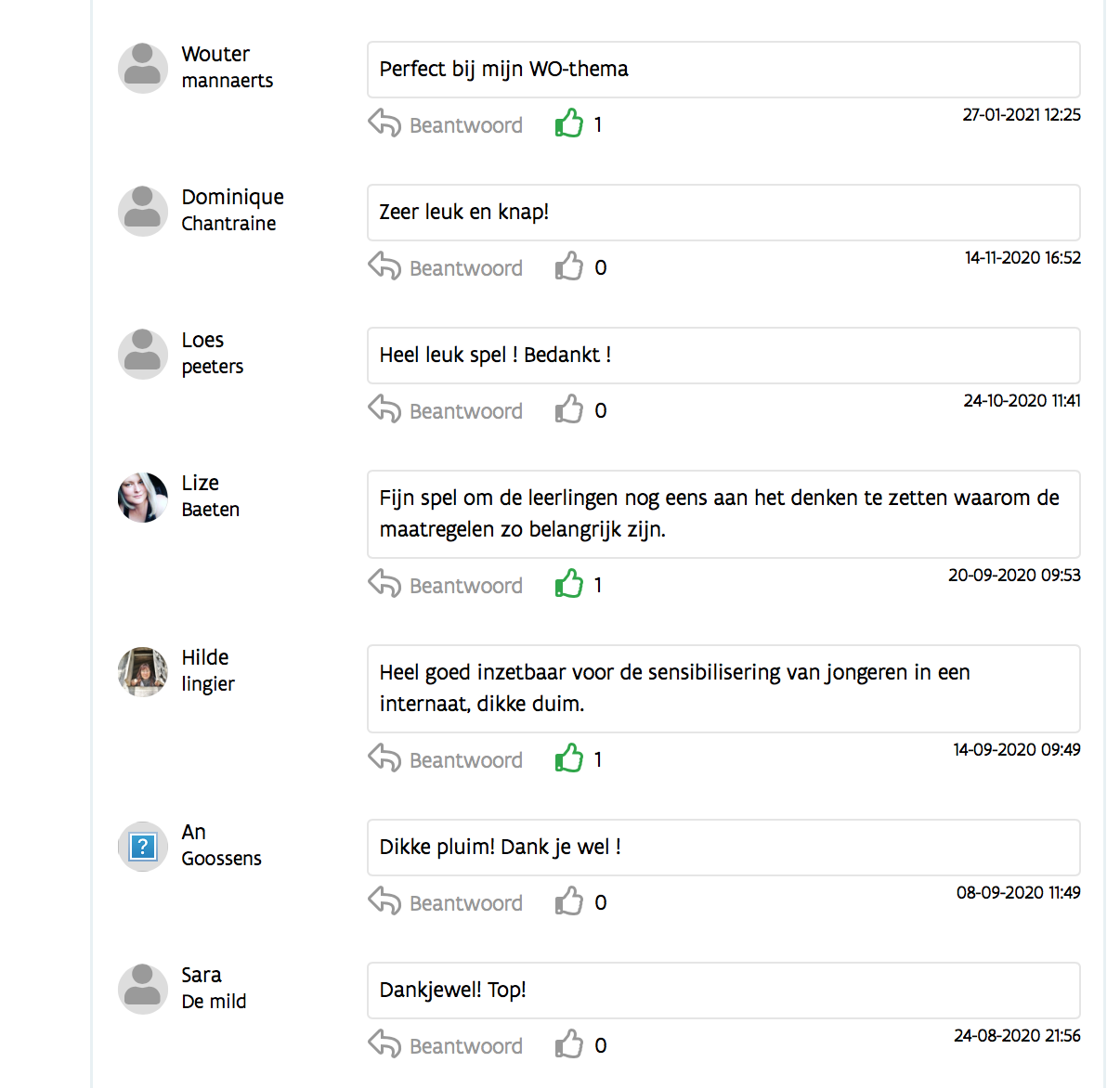Screen dimensions: 1120x1088
Task: Like An Goossens' comment "Dikke pluim!"
Action: 568,901
